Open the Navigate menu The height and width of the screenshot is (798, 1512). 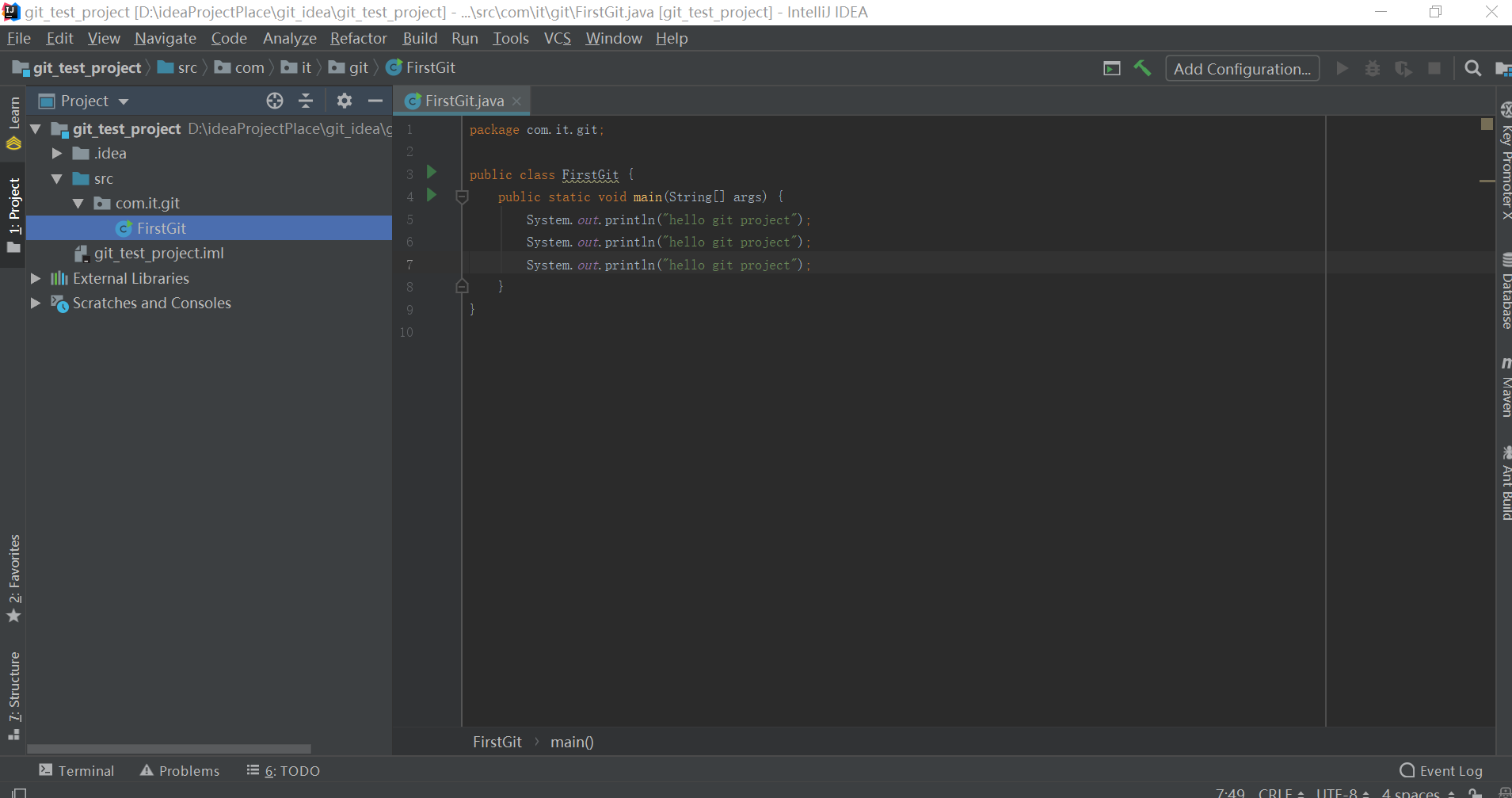click(165, 38)
